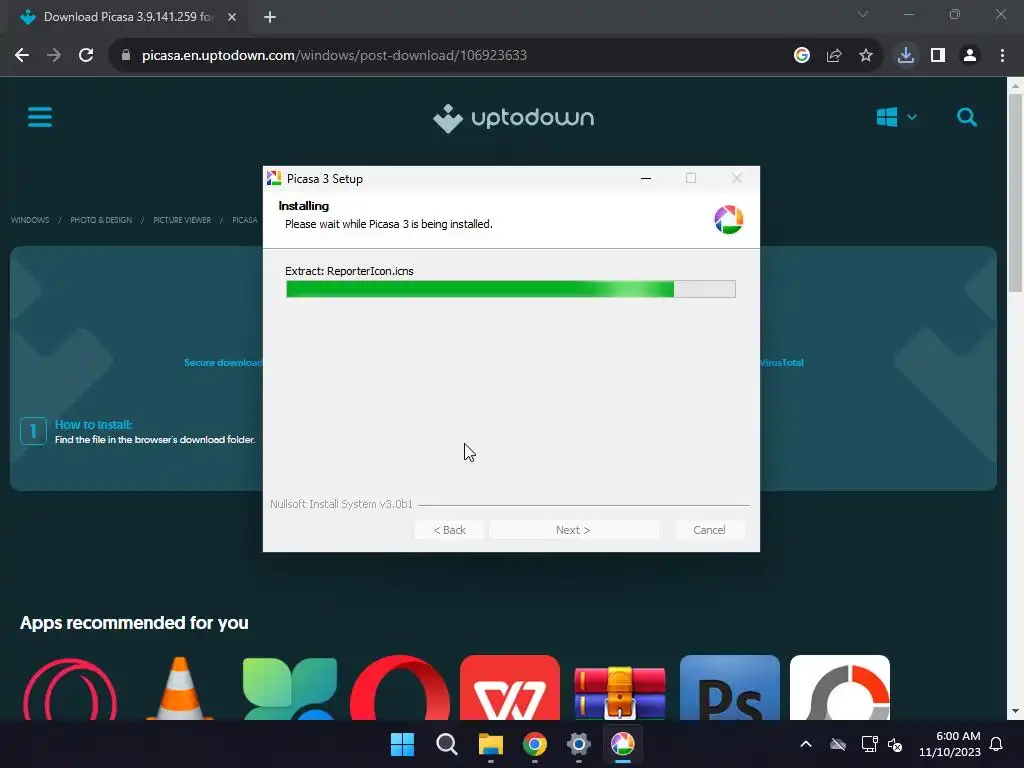
Task: Click the Next button in the installer
Action: [x=573, y=530]
